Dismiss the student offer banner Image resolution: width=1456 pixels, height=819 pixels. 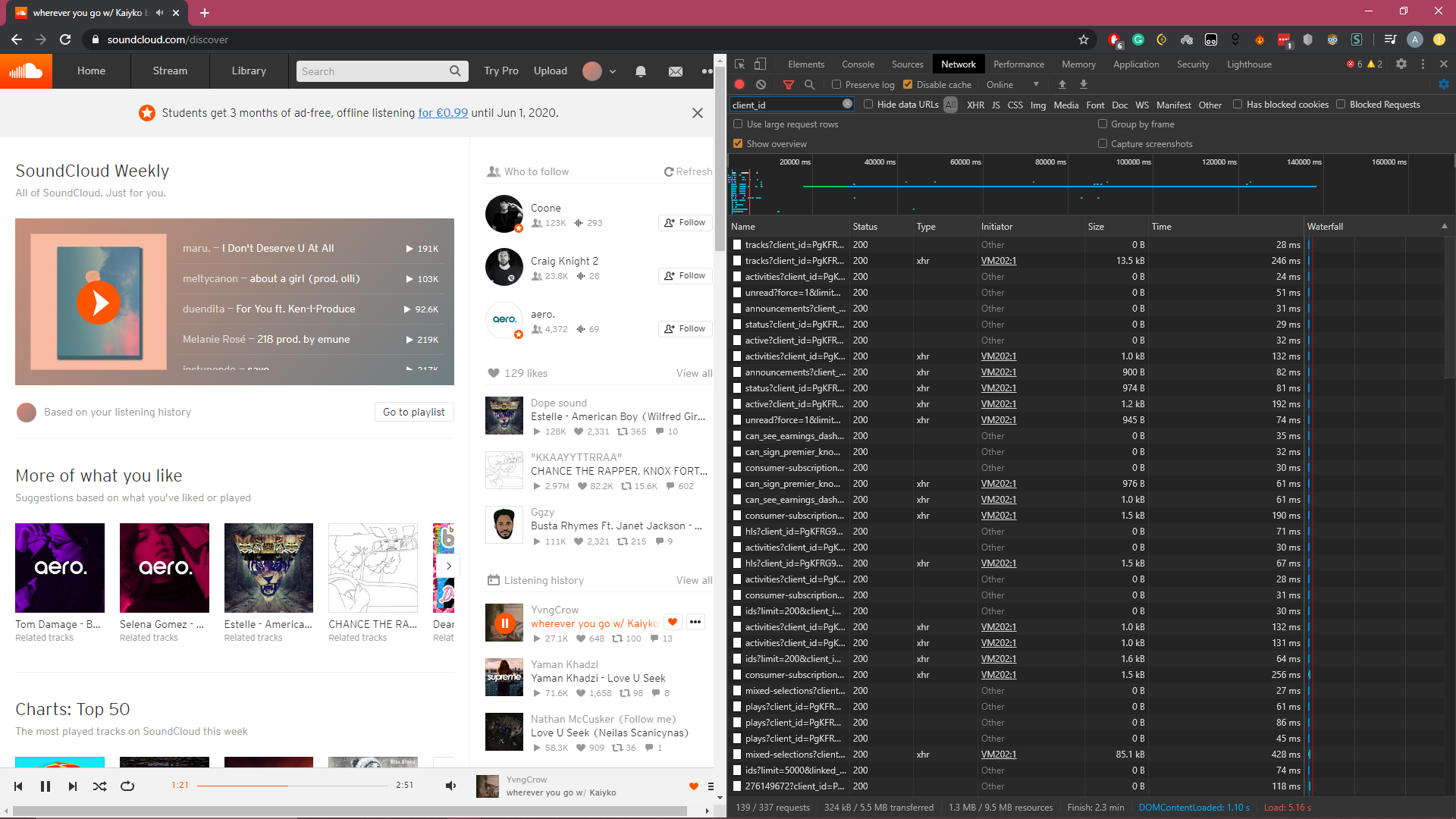click(698, 113)
